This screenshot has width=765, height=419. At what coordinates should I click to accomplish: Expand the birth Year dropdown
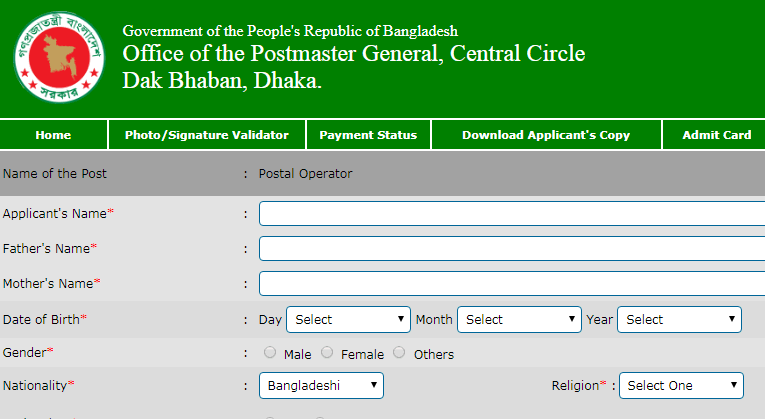pyautogui.click(x=679, y=319)
